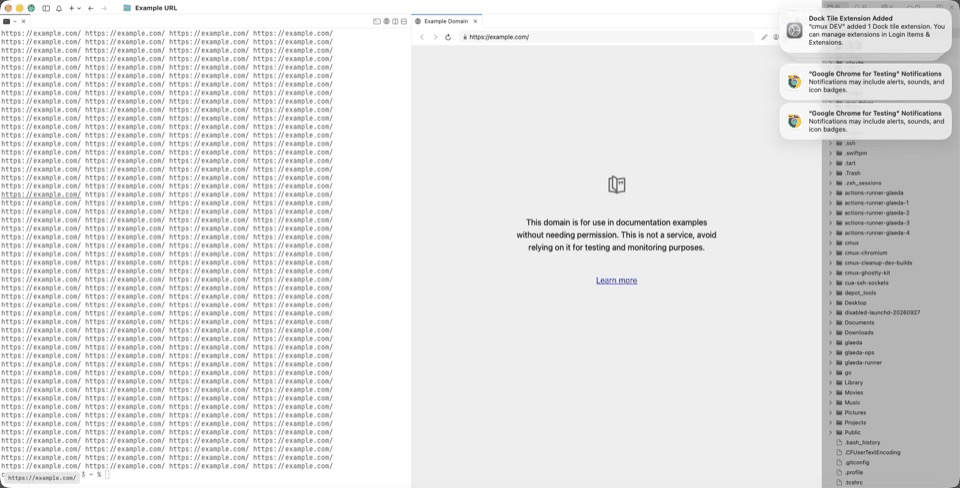Screen dimensions: 960x488
Task: Click browser back chevron
Action: tap(422, 37)
